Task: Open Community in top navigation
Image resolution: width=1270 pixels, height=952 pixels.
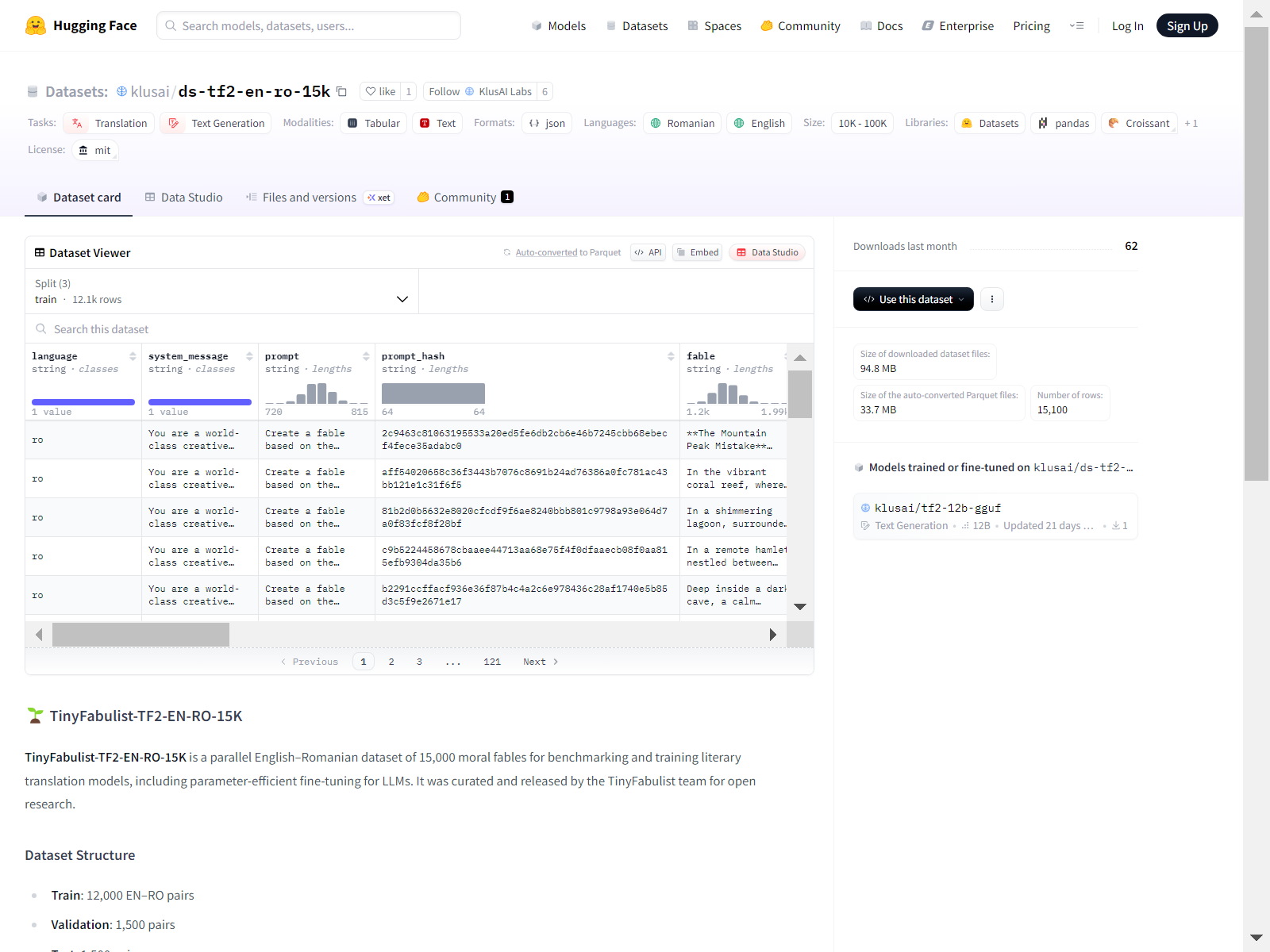Action: coord(800,26)
